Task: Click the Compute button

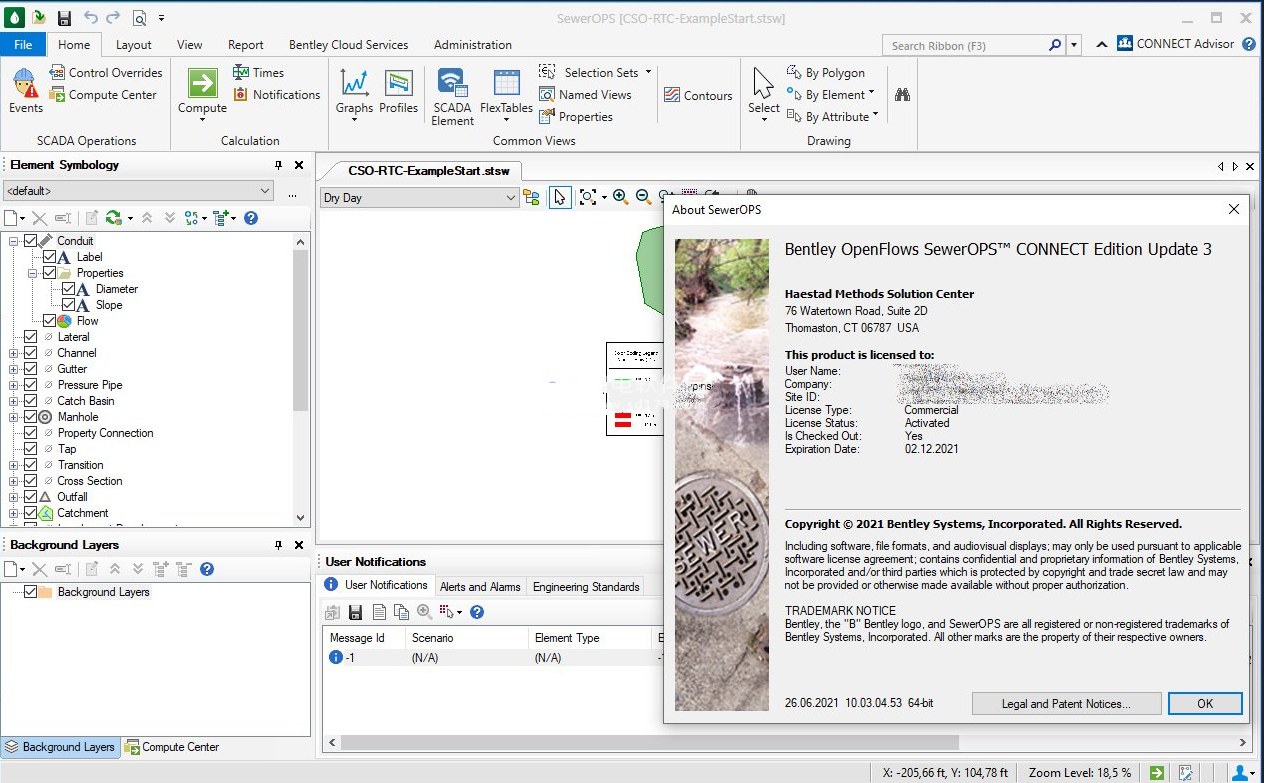Action: point(202,95)
